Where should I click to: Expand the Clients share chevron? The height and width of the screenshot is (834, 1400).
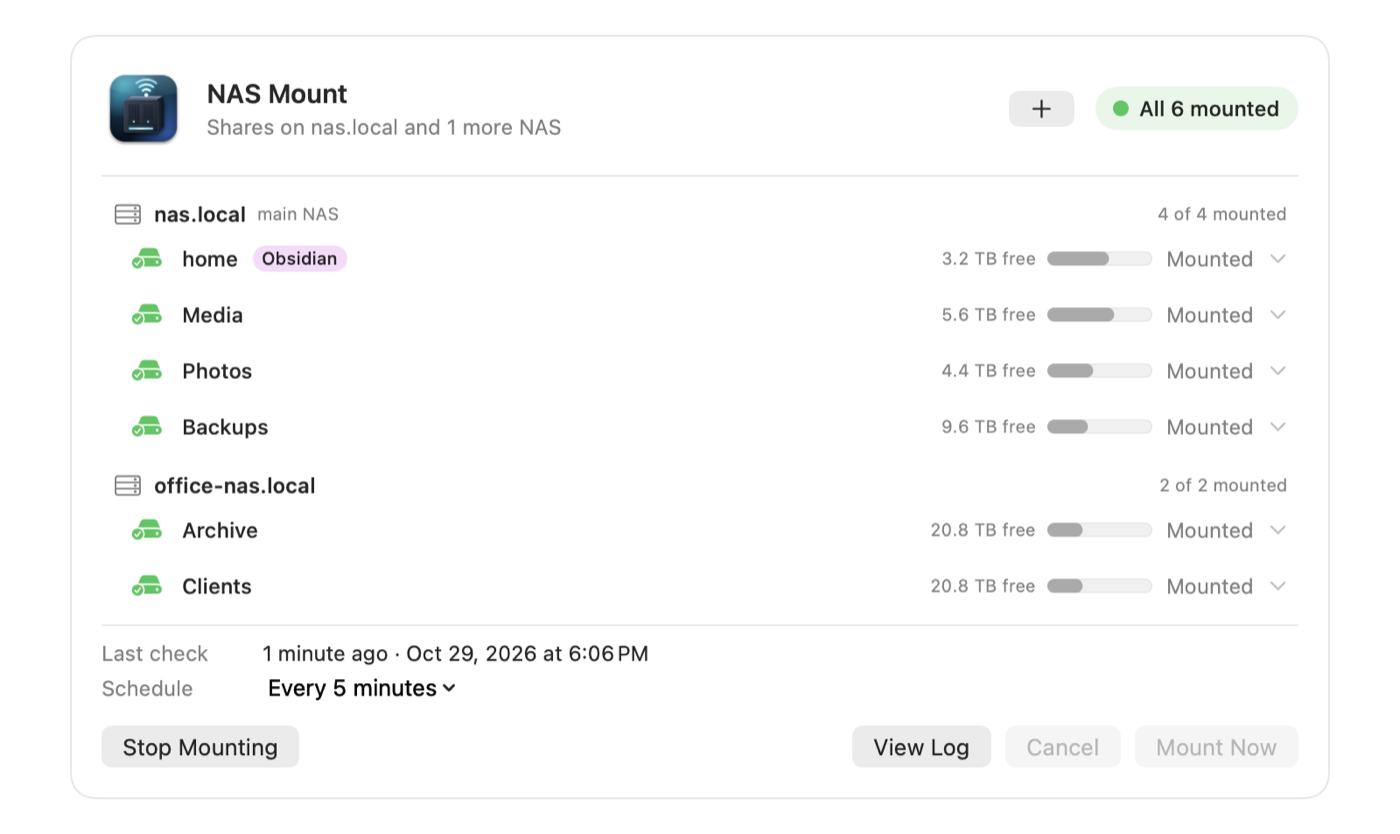[1277, 586]
